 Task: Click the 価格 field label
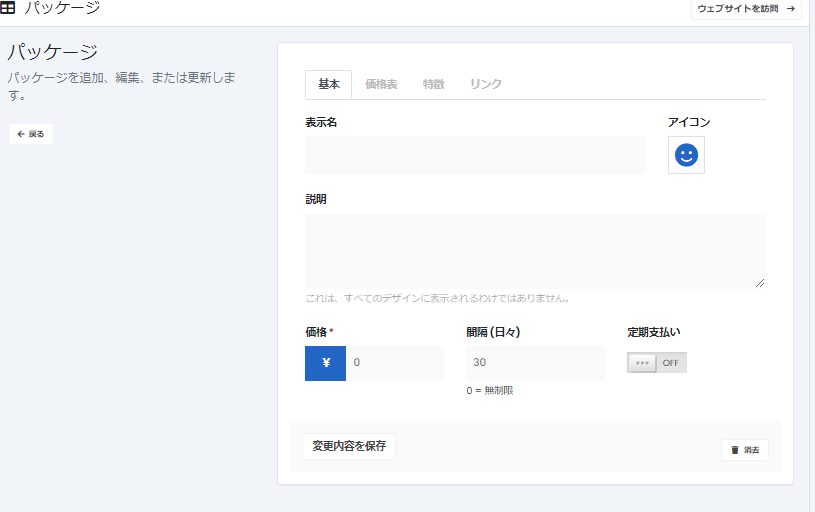[x=316, y=332]
